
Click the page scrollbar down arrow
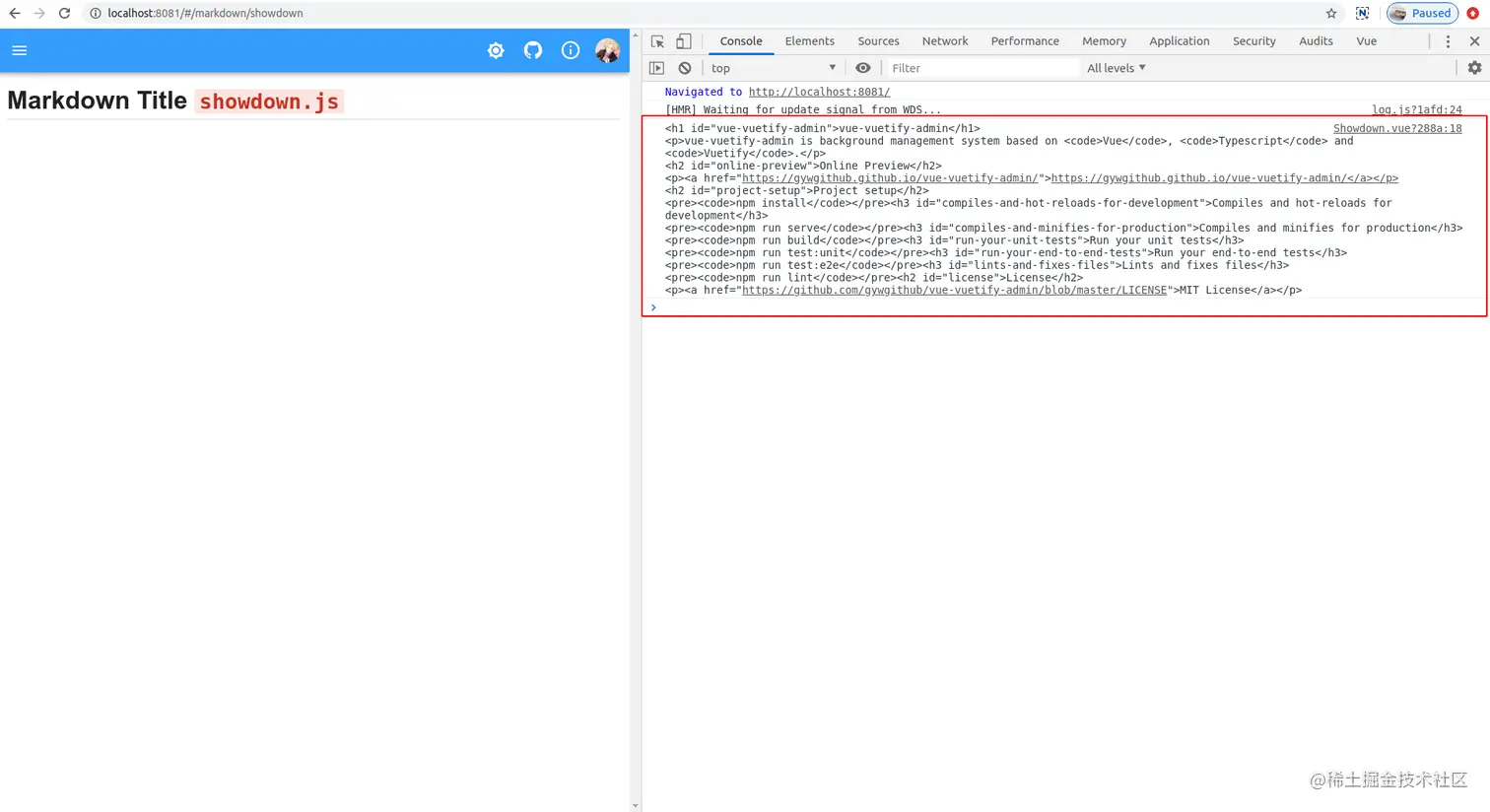pyautogui.click(x=635, y=806)
